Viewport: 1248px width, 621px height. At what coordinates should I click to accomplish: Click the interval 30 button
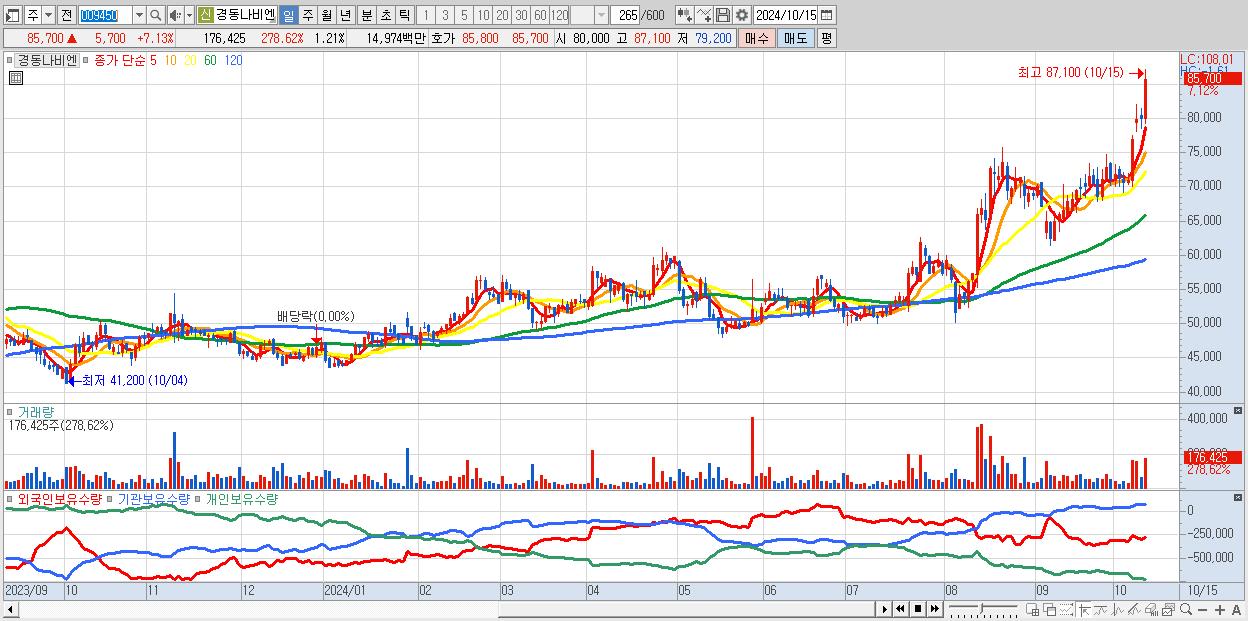pyautogui.click(x=521, y=15)
